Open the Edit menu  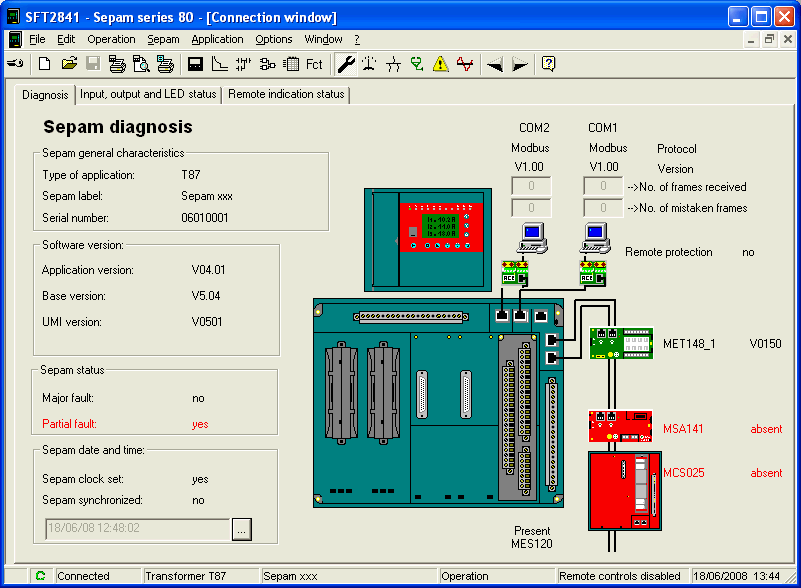click(66, 39)
